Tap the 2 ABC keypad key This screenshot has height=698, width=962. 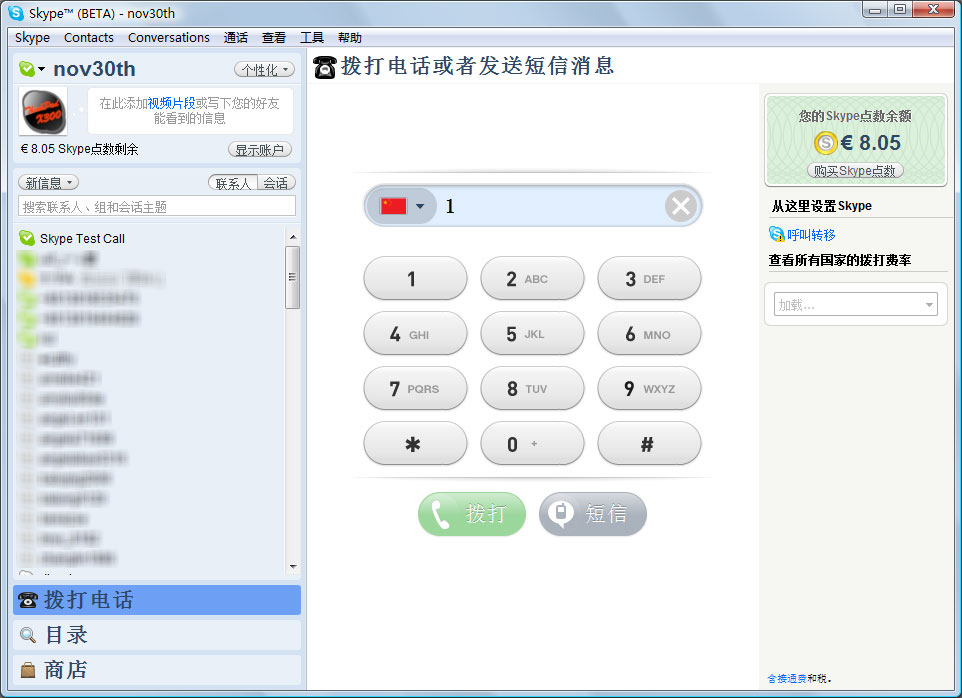[x=533, y=279]
